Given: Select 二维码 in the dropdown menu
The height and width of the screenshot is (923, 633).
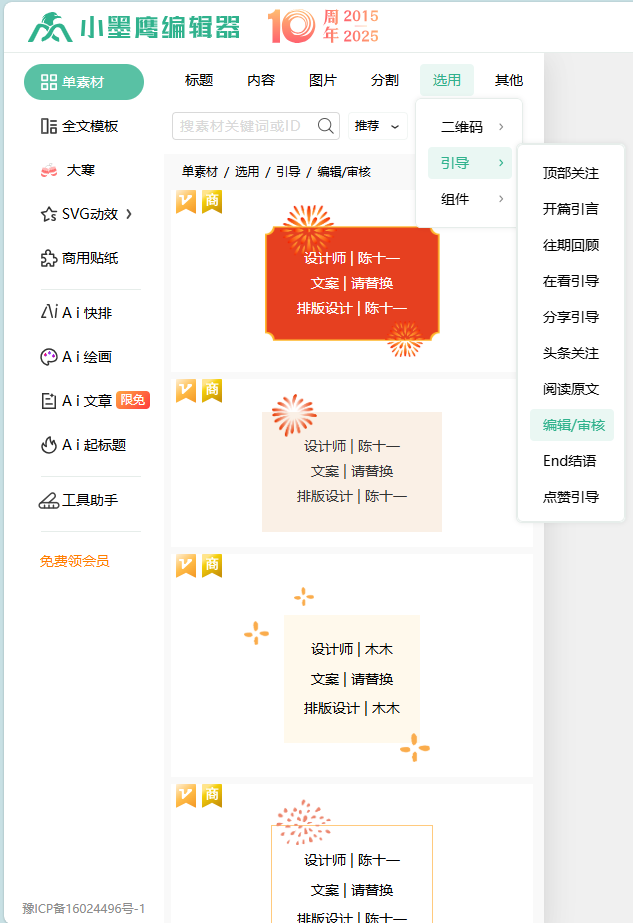Looking at the screenshot, I should point(469,127).
